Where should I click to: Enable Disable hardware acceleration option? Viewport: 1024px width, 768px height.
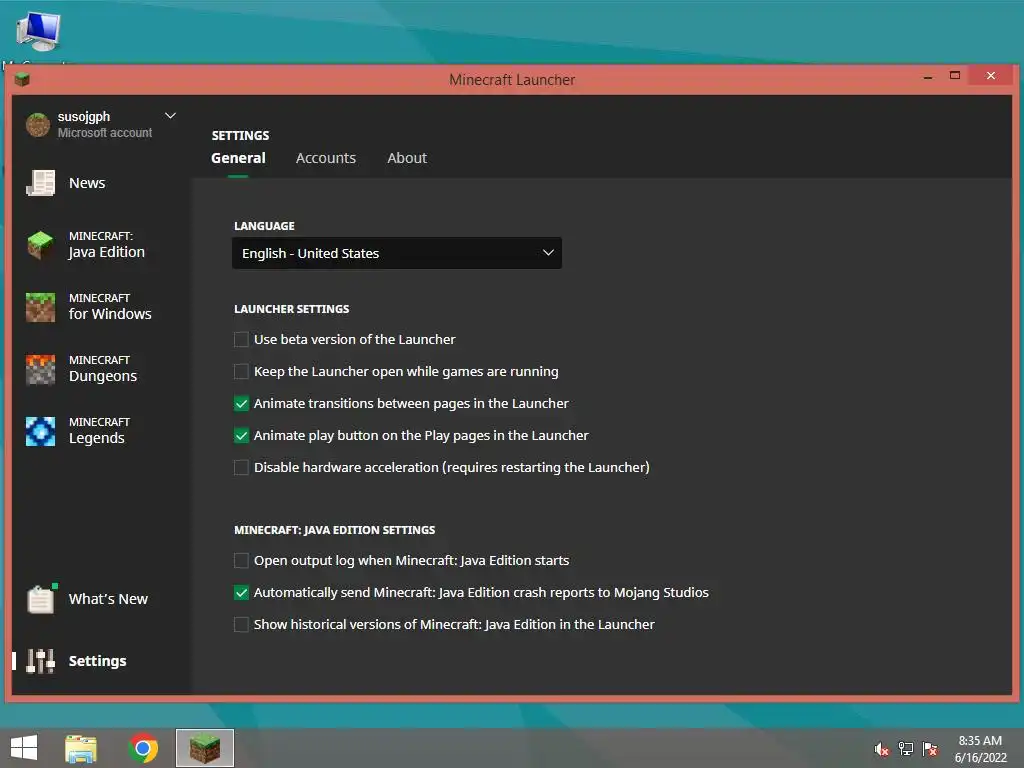pos(241,468)
